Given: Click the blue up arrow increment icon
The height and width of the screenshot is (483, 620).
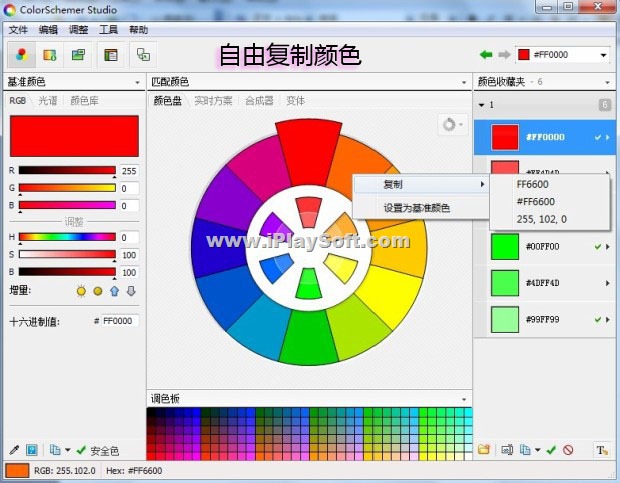Looking at the screenshot, I should pos(114,291).
